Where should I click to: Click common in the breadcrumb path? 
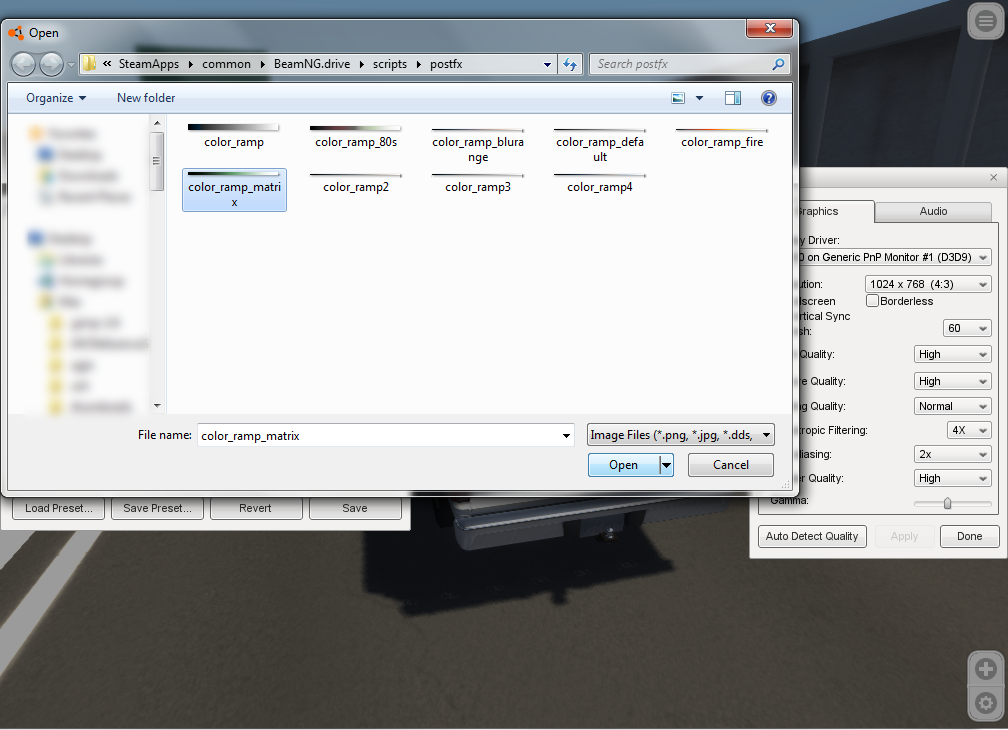coord(226,64)
